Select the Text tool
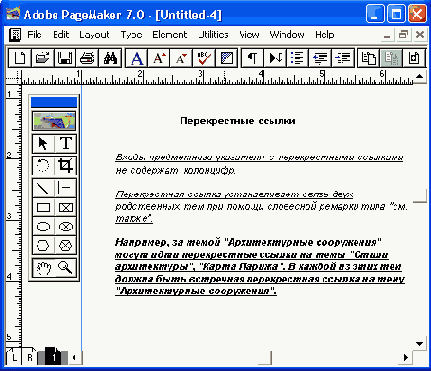This screenshot has height=371, width=431. (66, 144)
